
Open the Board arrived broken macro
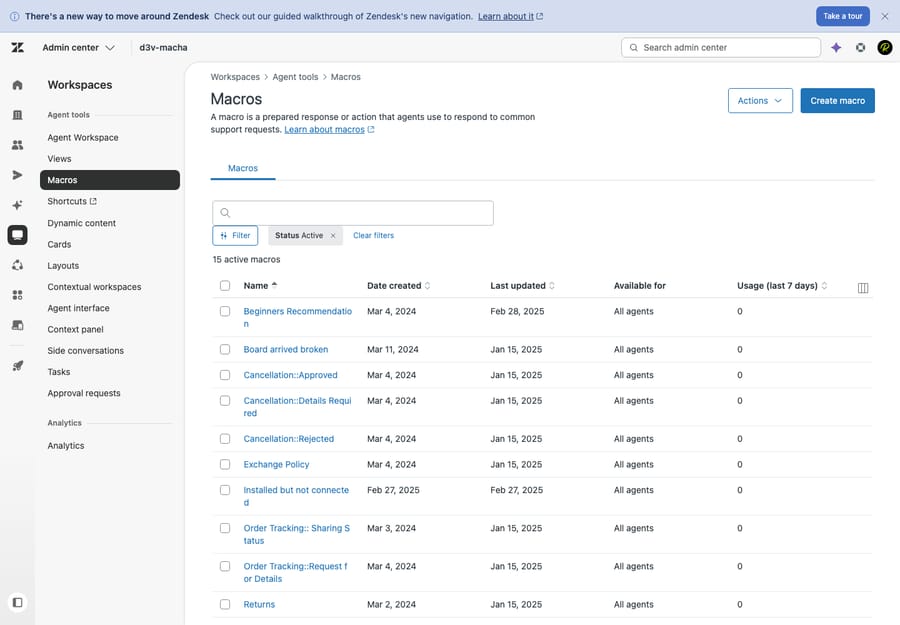pos(286,350)
